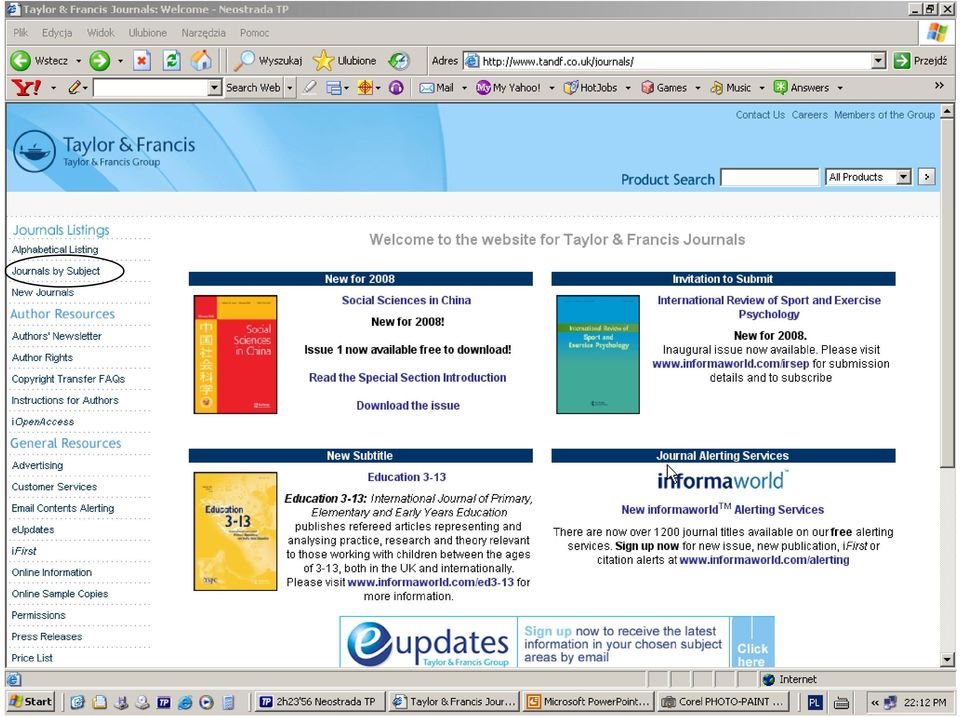This screenshot has width=960, height=717.
Task: Click the green Back (Wstecz) arrow icon
Action: [20, 61]
